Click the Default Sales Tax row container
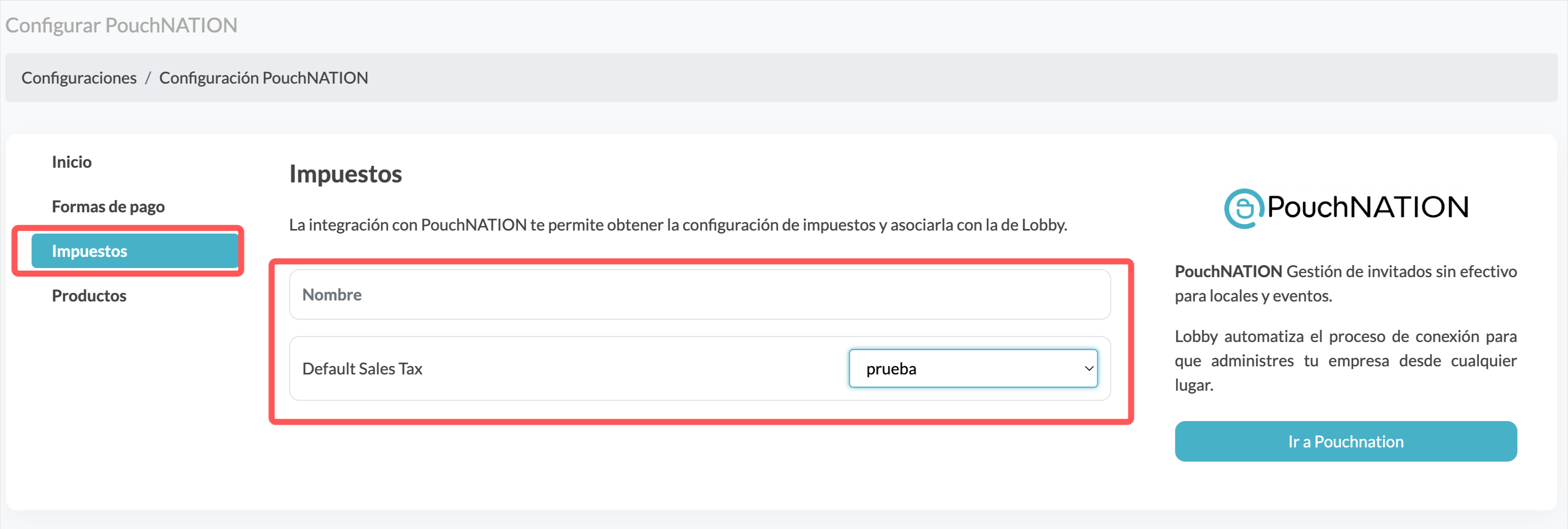This screenshot has width=1568, height=529. point(699,368)
